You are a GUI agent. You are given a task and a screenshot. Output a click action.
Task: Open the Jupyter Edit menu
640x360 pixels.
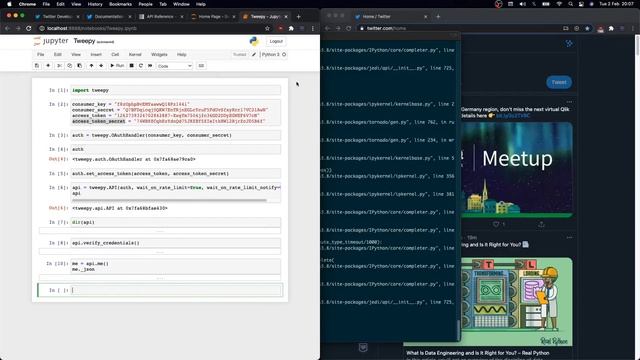[x=58, y=54]
